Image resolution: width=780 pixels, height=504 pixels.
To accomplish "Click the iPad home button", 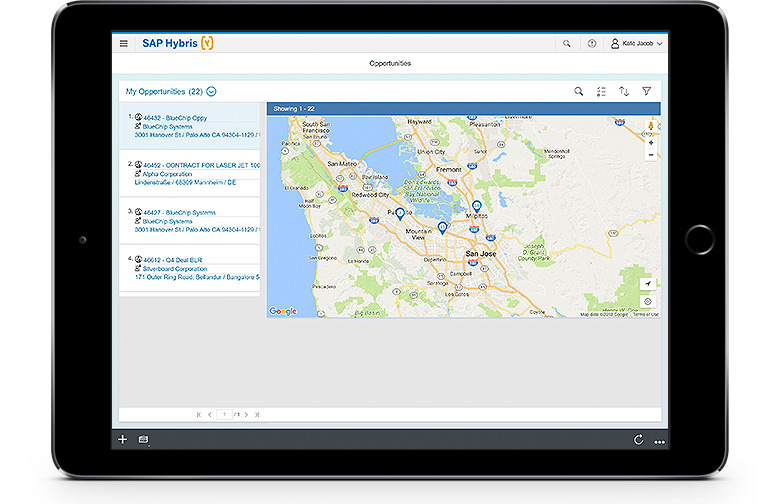I will tap(700, 240).
